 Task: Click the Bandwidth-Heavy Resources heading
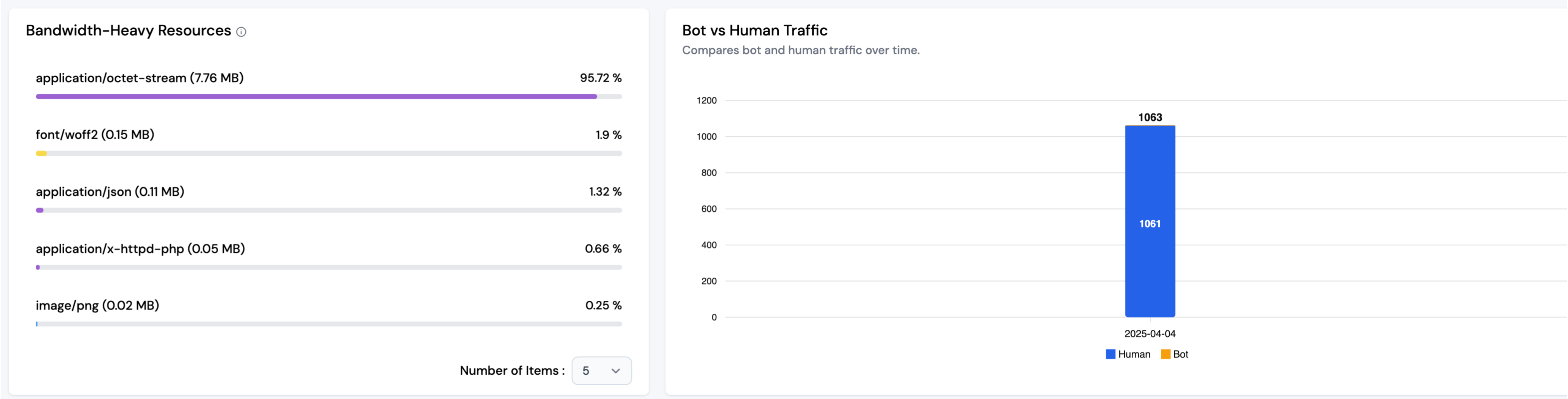(x=129, y=30)
